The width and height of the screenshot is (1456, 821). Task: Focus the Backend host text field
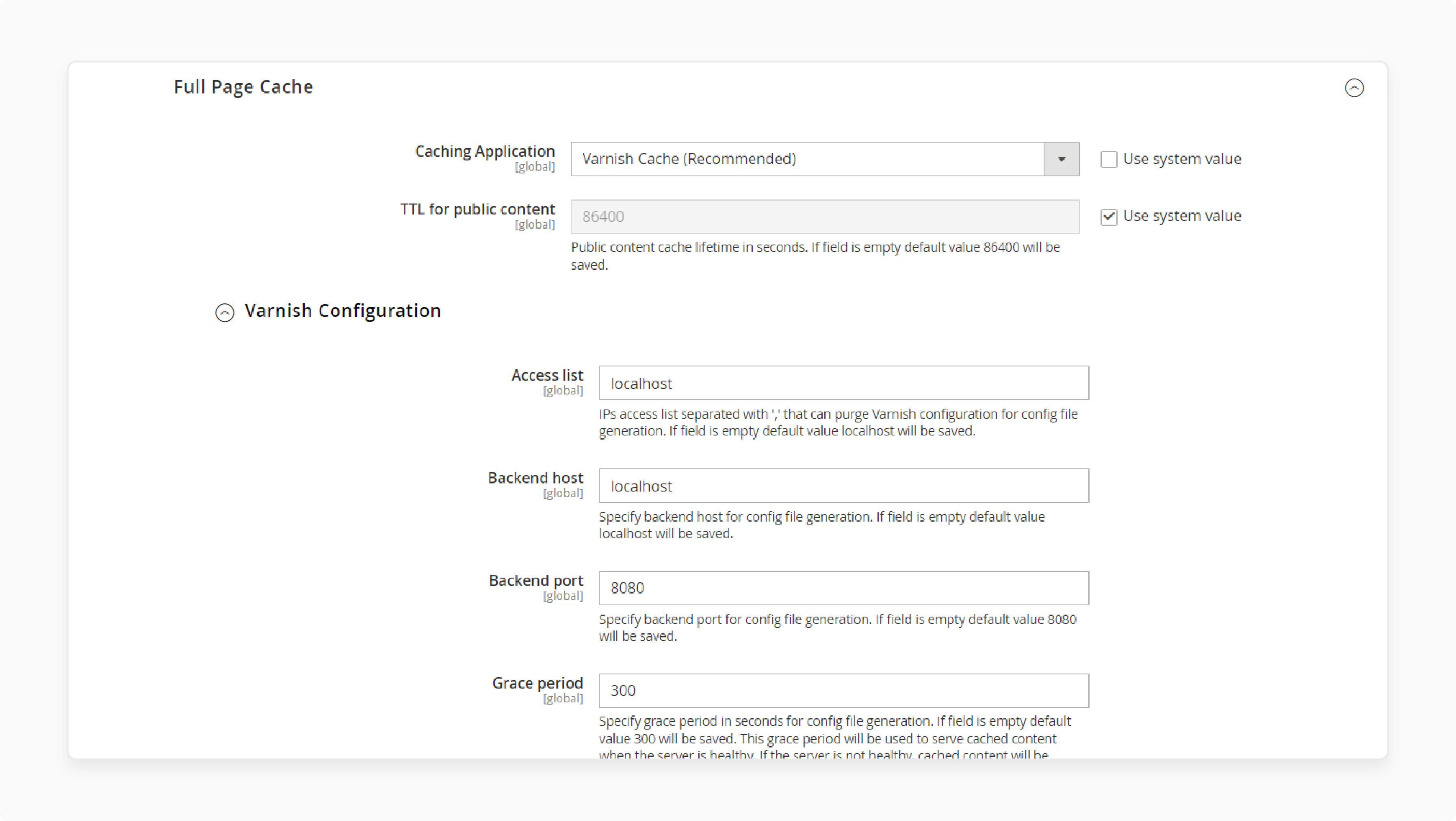pos(843,485)
